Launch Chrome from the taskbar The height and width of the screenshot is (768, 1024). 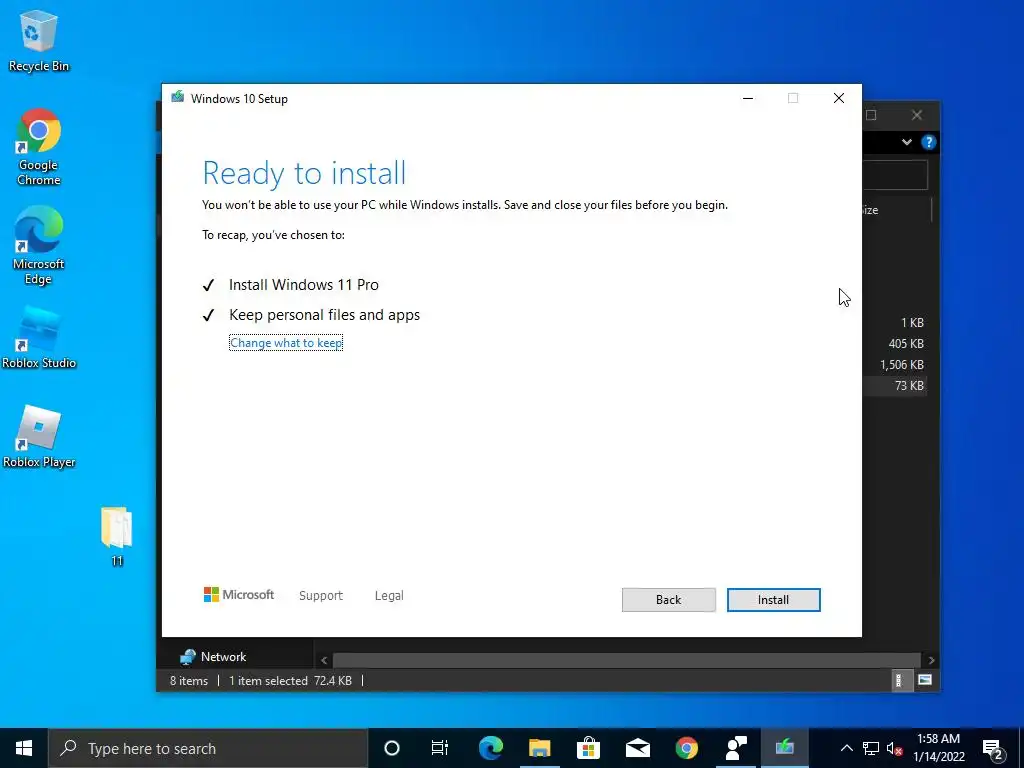(686, 748)
